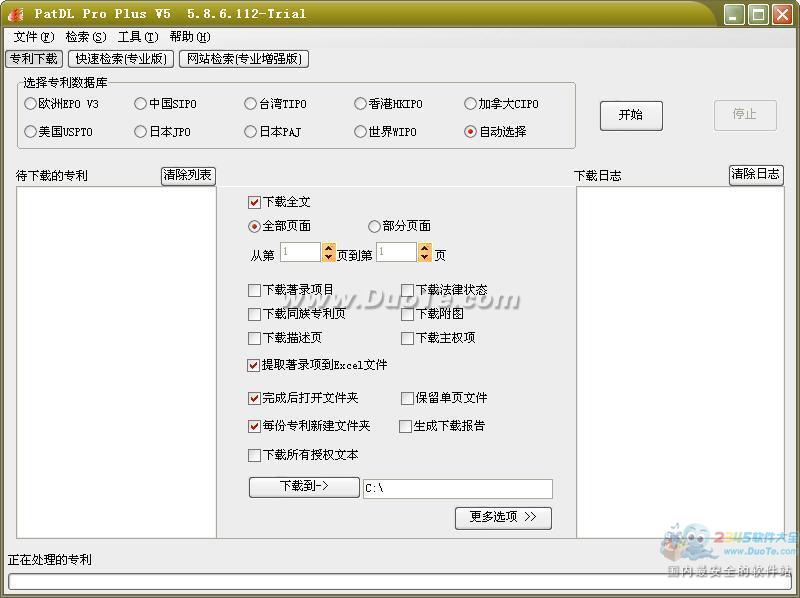Click inside the 待下载的专利 list box

[116, 362]
